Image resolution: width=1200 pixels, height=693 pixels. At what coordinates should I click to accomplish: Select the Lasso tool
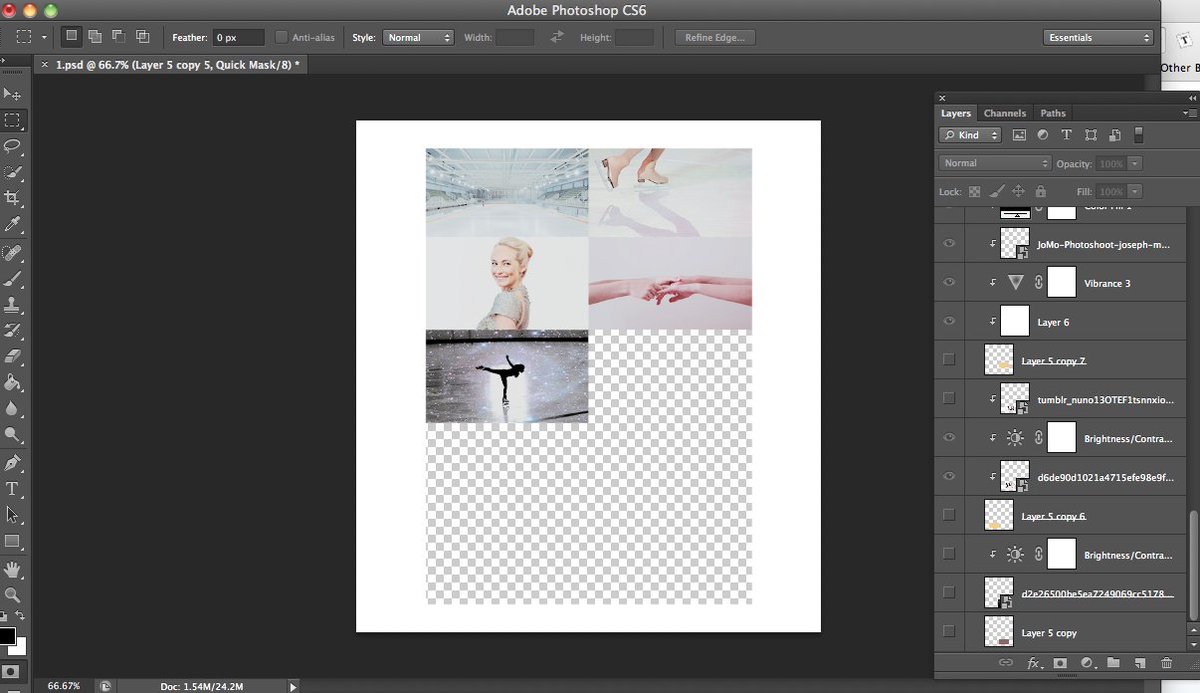(x=13, y=146)
